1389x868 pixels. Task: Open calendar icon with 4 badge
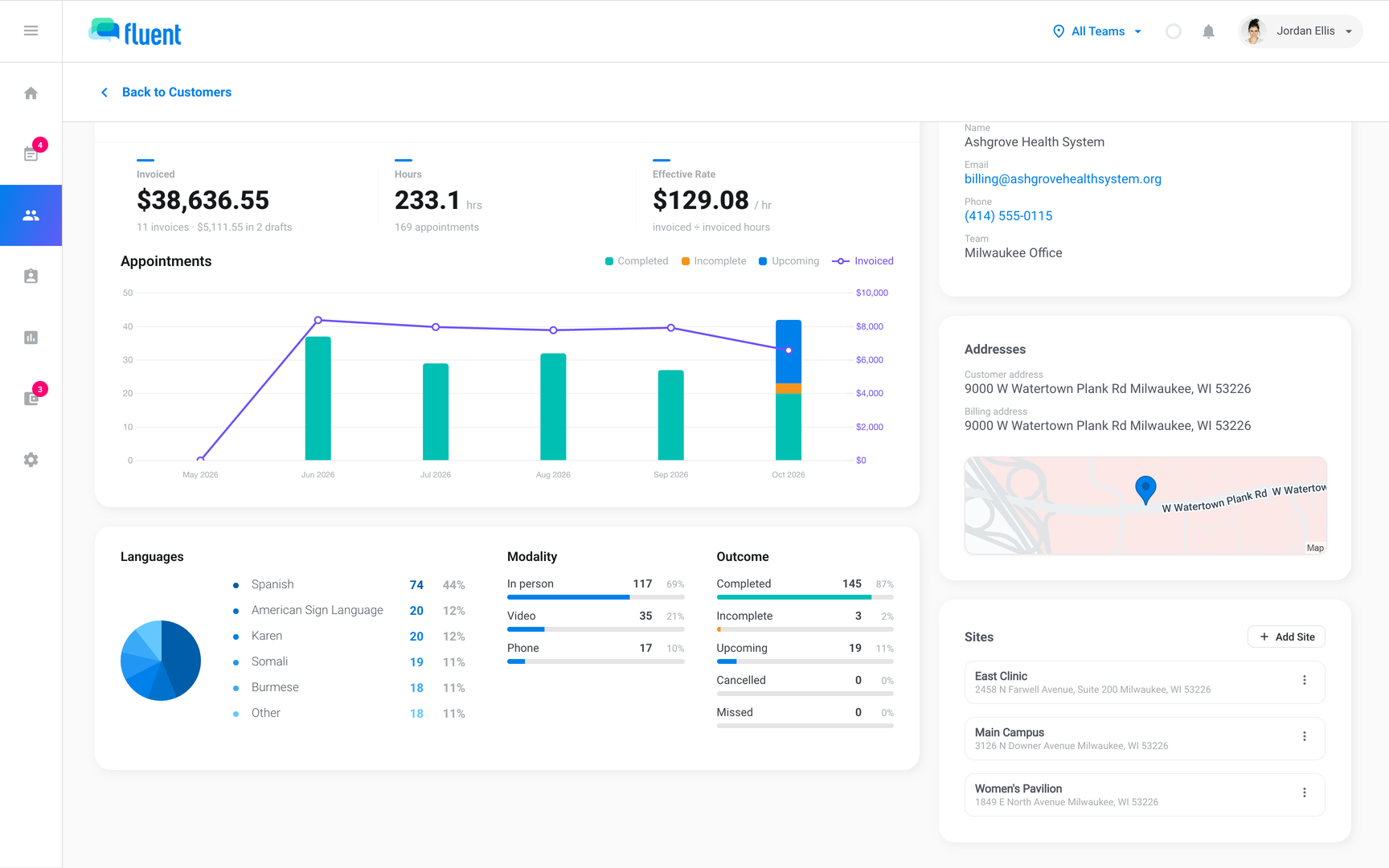pos(31,154)
